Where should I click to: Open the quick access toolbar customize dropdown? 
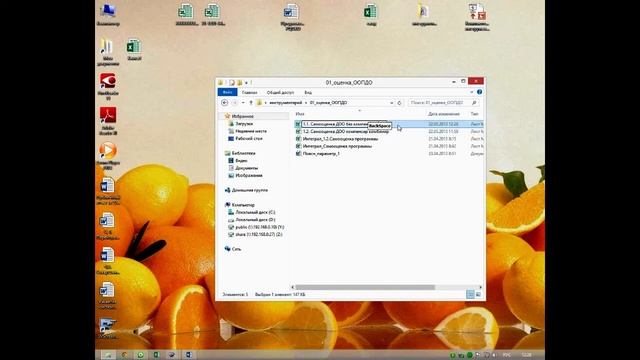click(x=246, y=83)
